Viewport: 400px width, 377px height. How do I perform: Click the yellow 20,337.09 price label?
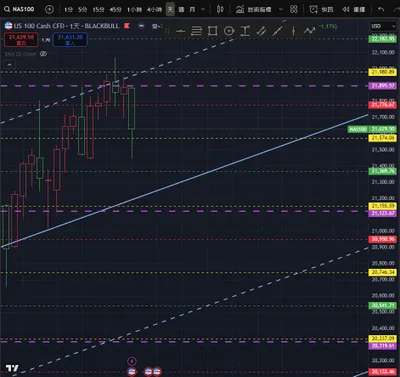click(383, 339)
